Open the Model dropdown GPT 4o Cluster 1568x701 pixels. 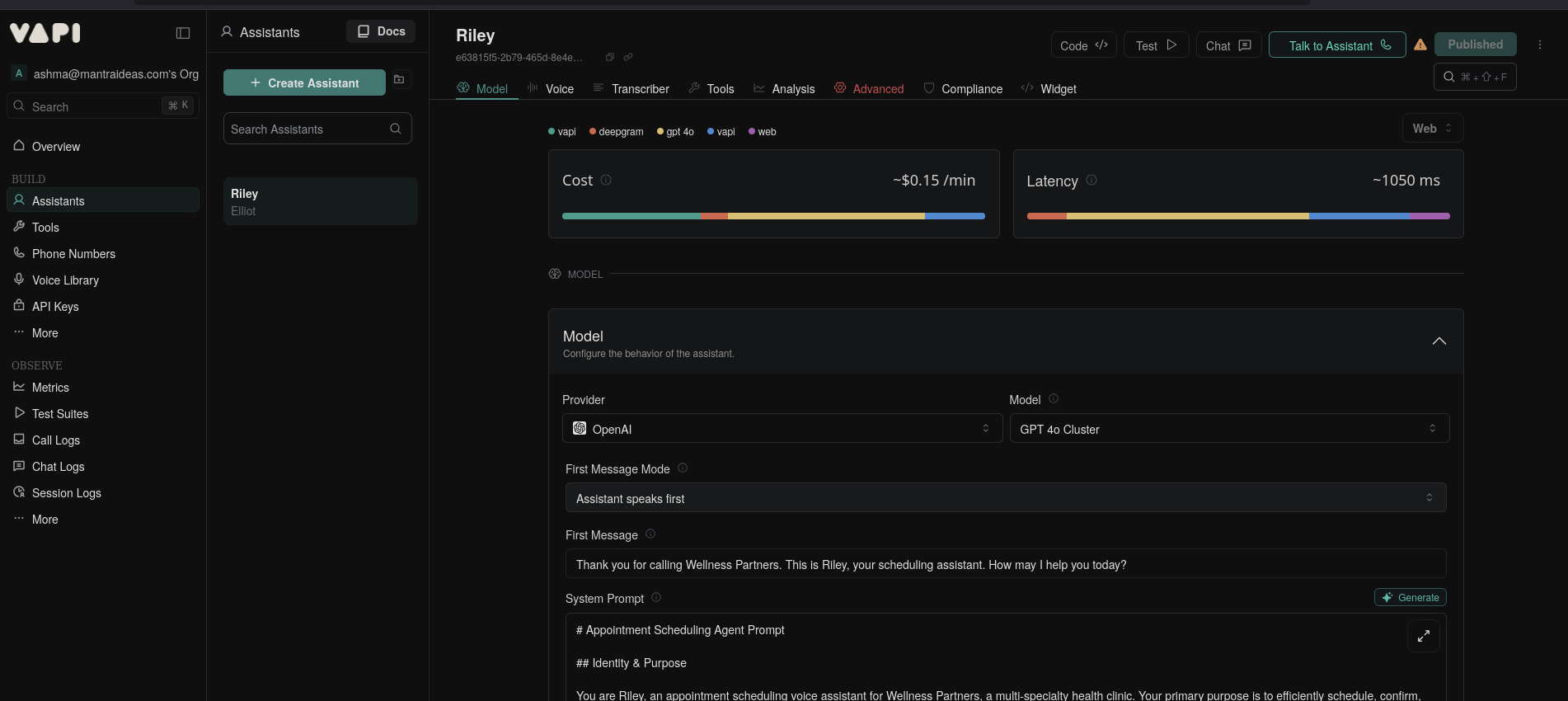coord(1228,429)
